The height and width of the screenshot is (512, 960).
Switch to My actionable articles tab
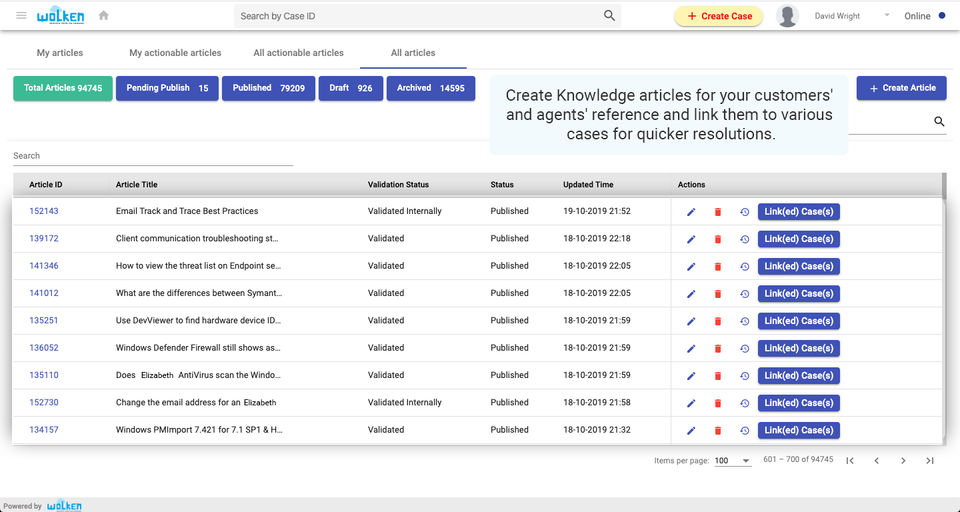175,53
